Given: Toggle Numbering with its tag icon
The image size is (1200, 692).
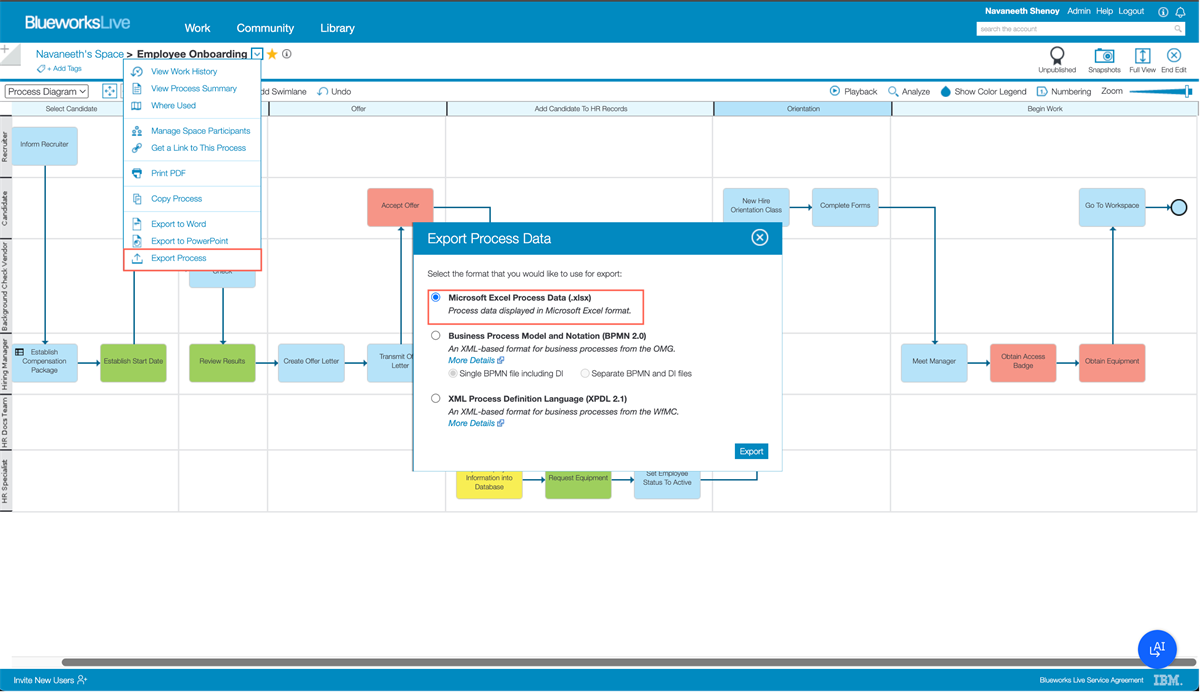Looking at the screenshot, I should (x=1041, y=91).
